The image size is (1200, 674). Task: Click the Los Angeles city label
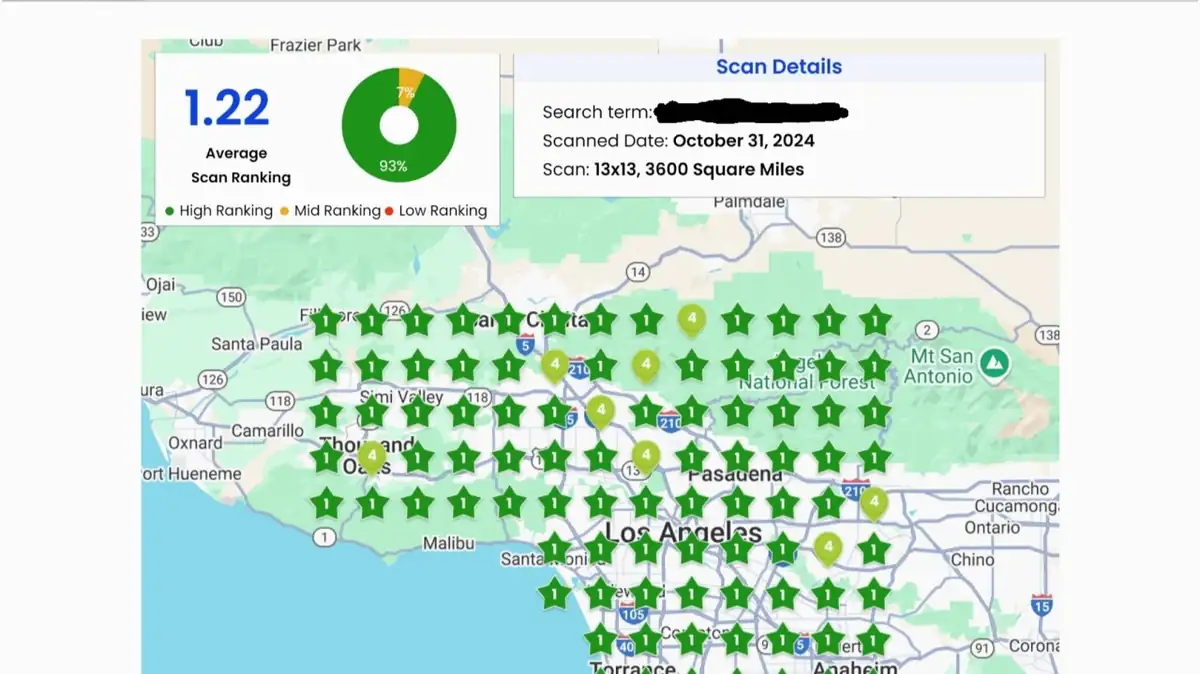tap(684, 532)
